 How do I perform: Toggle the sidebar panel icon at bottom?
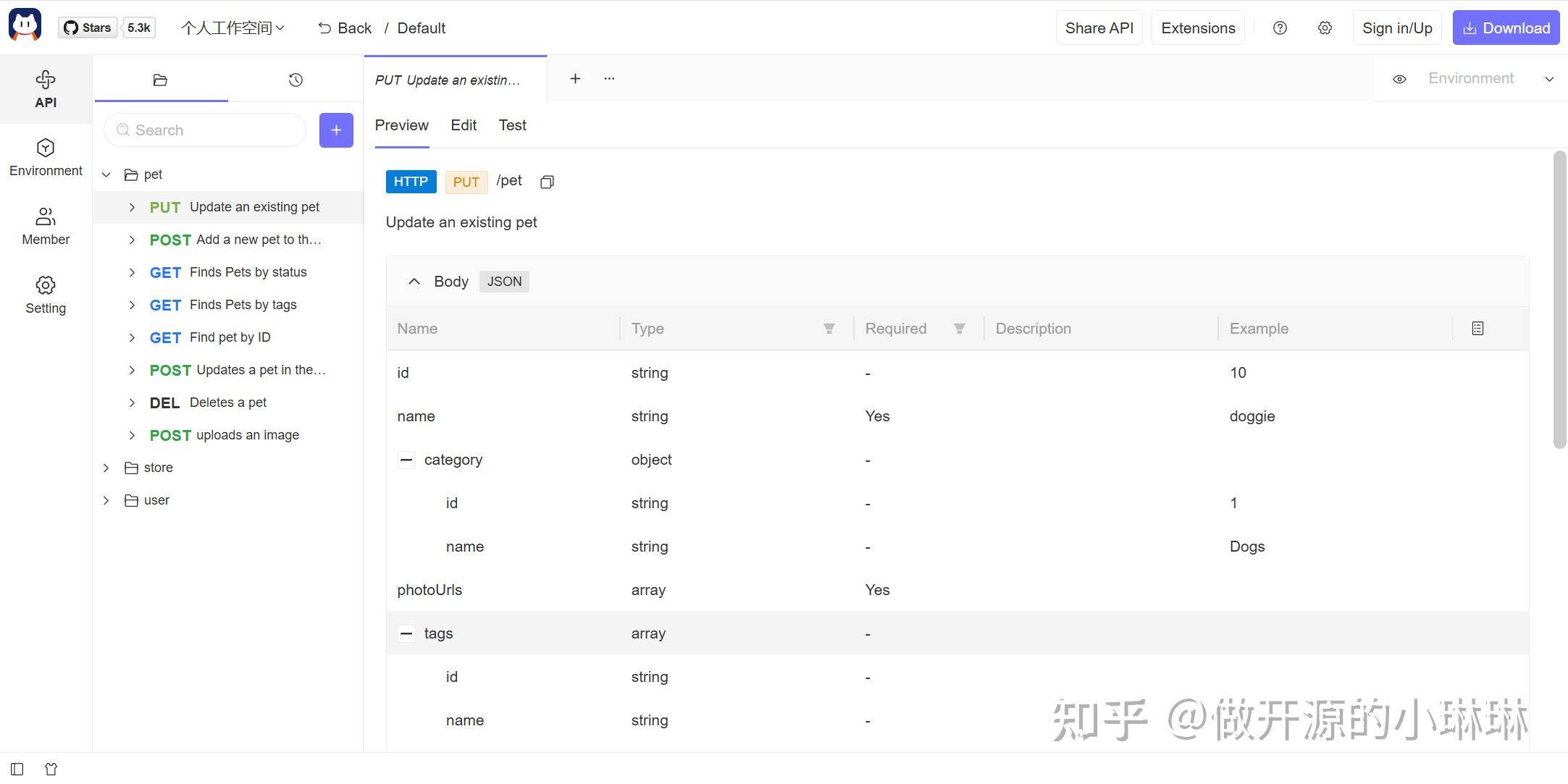(x=17, y=769)
